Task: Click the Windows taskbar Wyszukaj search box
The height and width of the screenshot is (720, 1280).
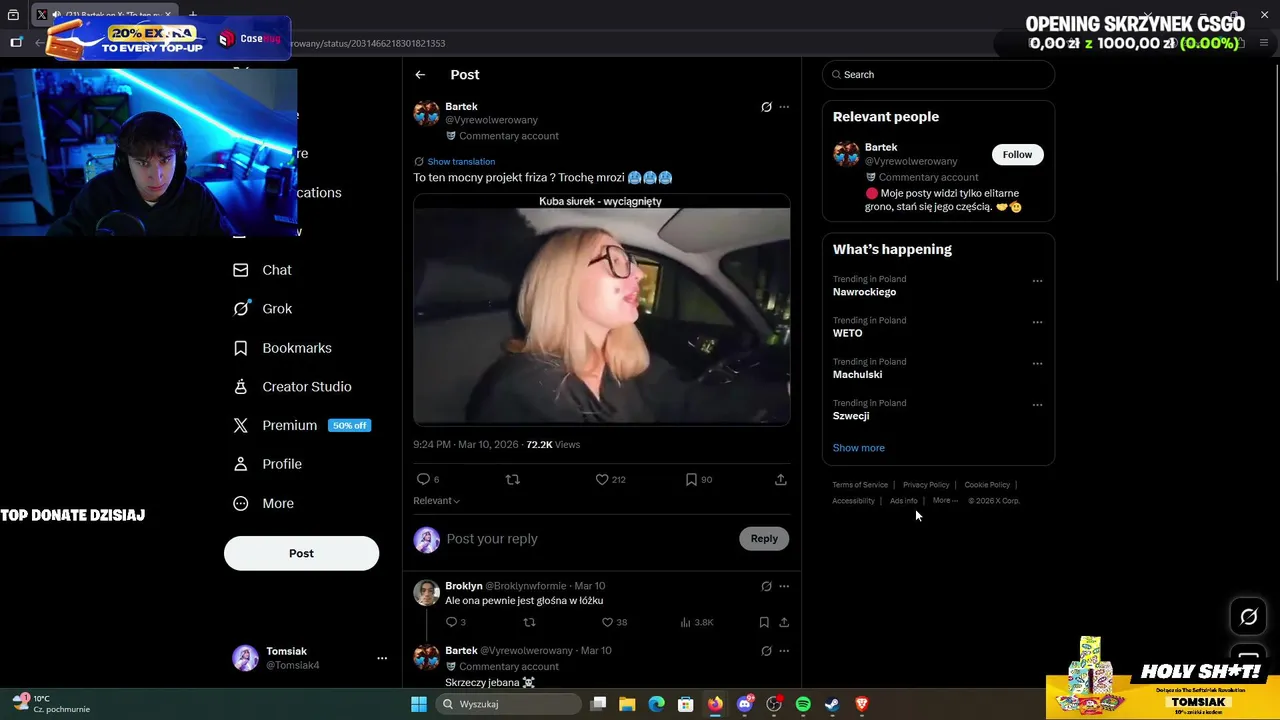Action: click(510, 704)
